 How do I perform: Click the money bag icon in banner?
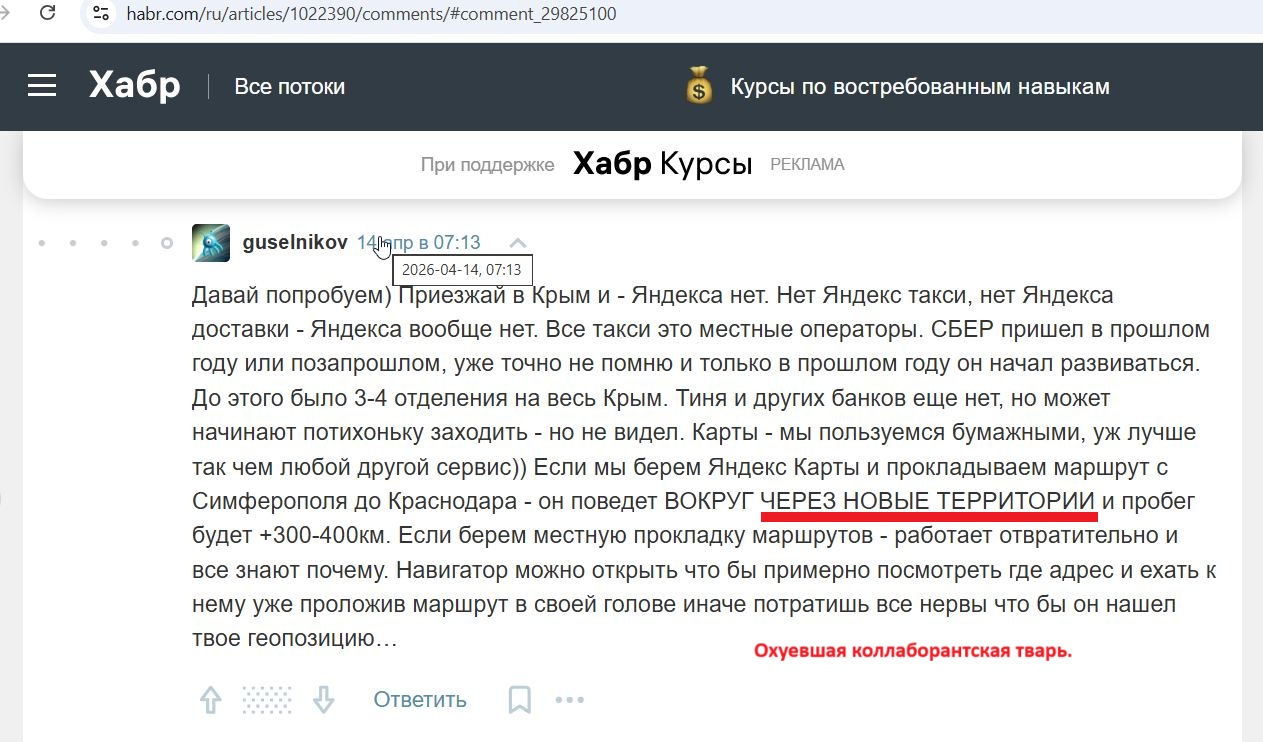699,85
